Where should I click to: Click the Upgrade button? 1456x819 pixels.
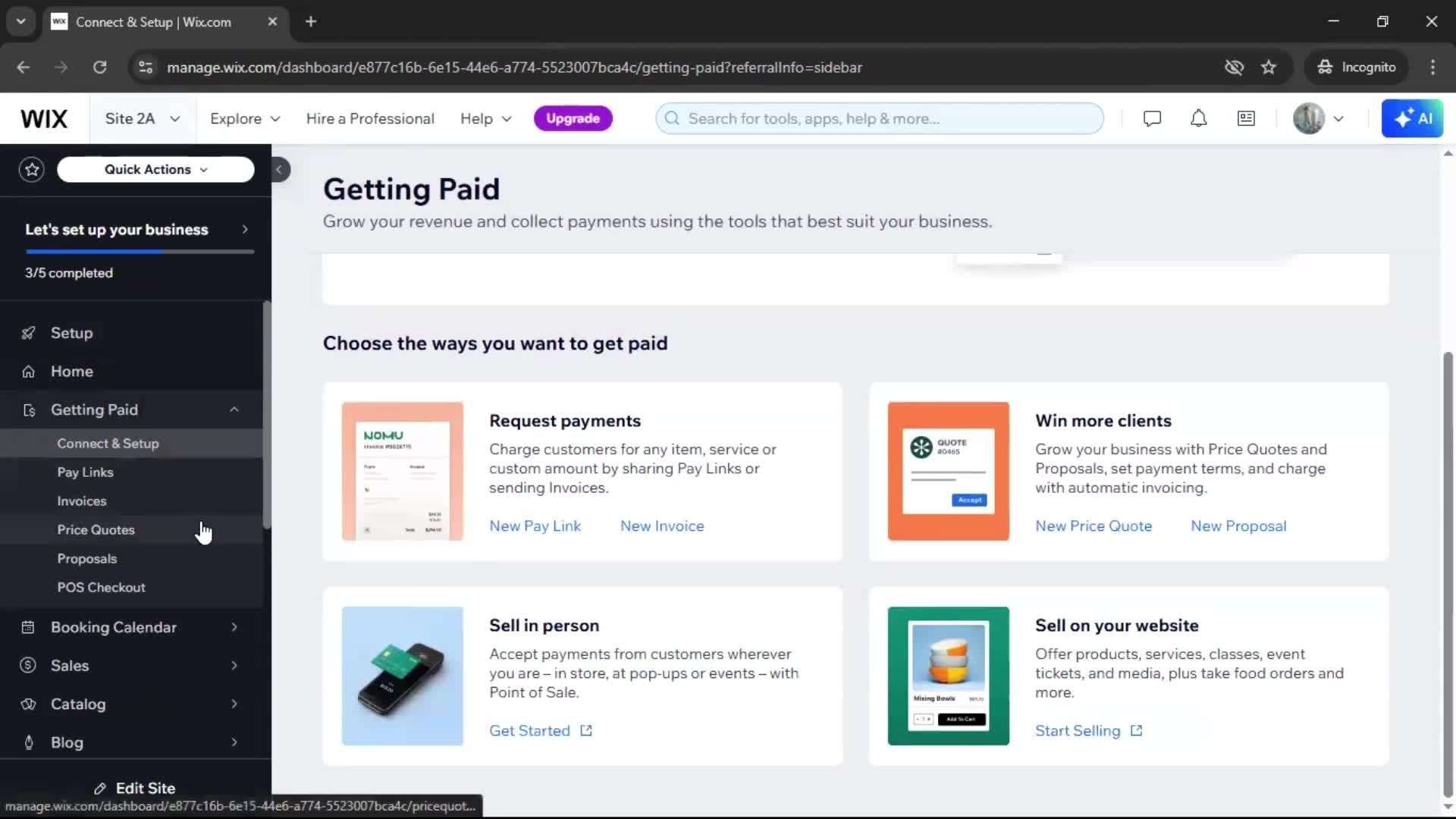(x=573, y=118)
